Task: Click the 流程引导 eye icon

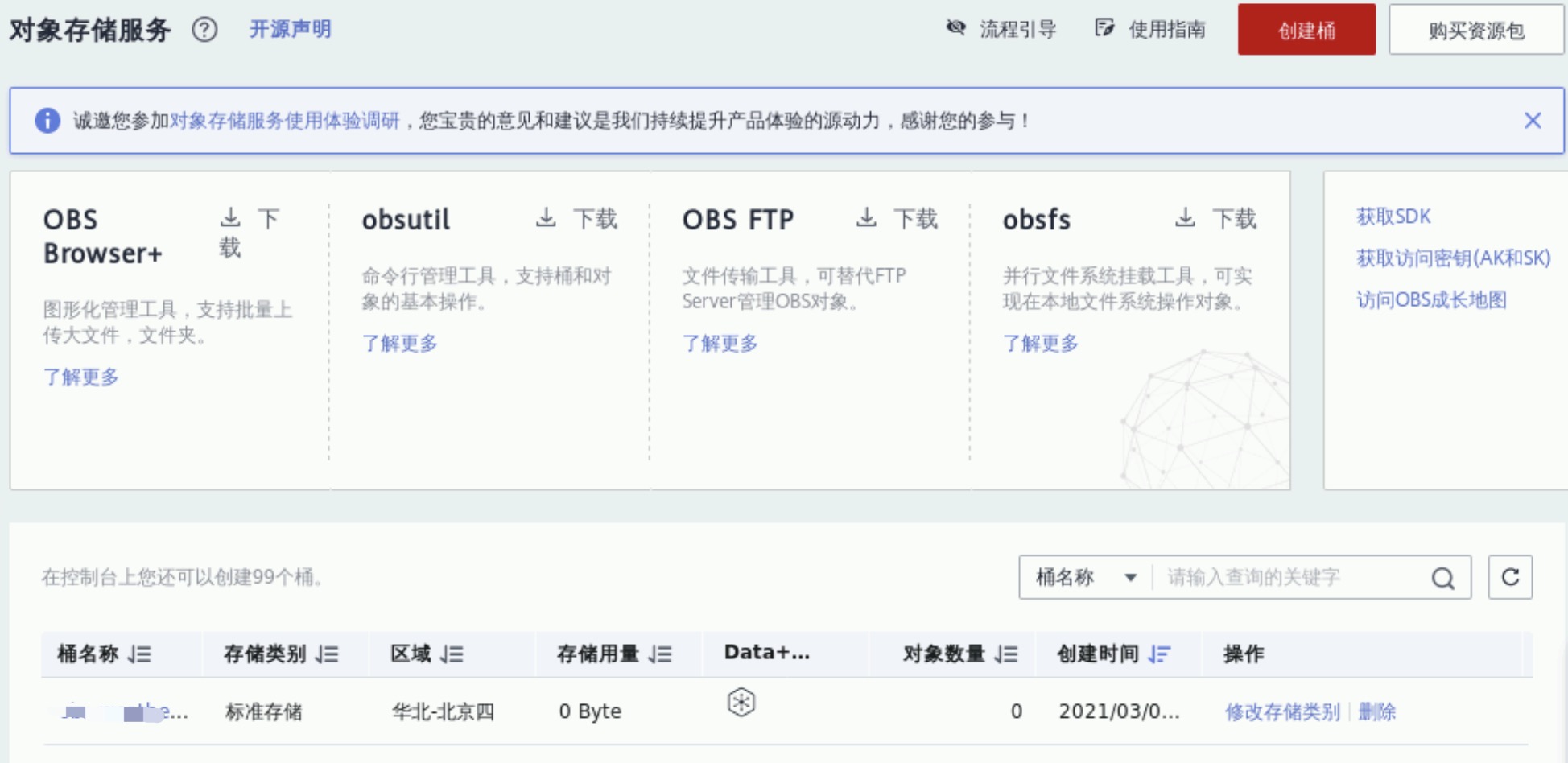Action: (955, 28)
